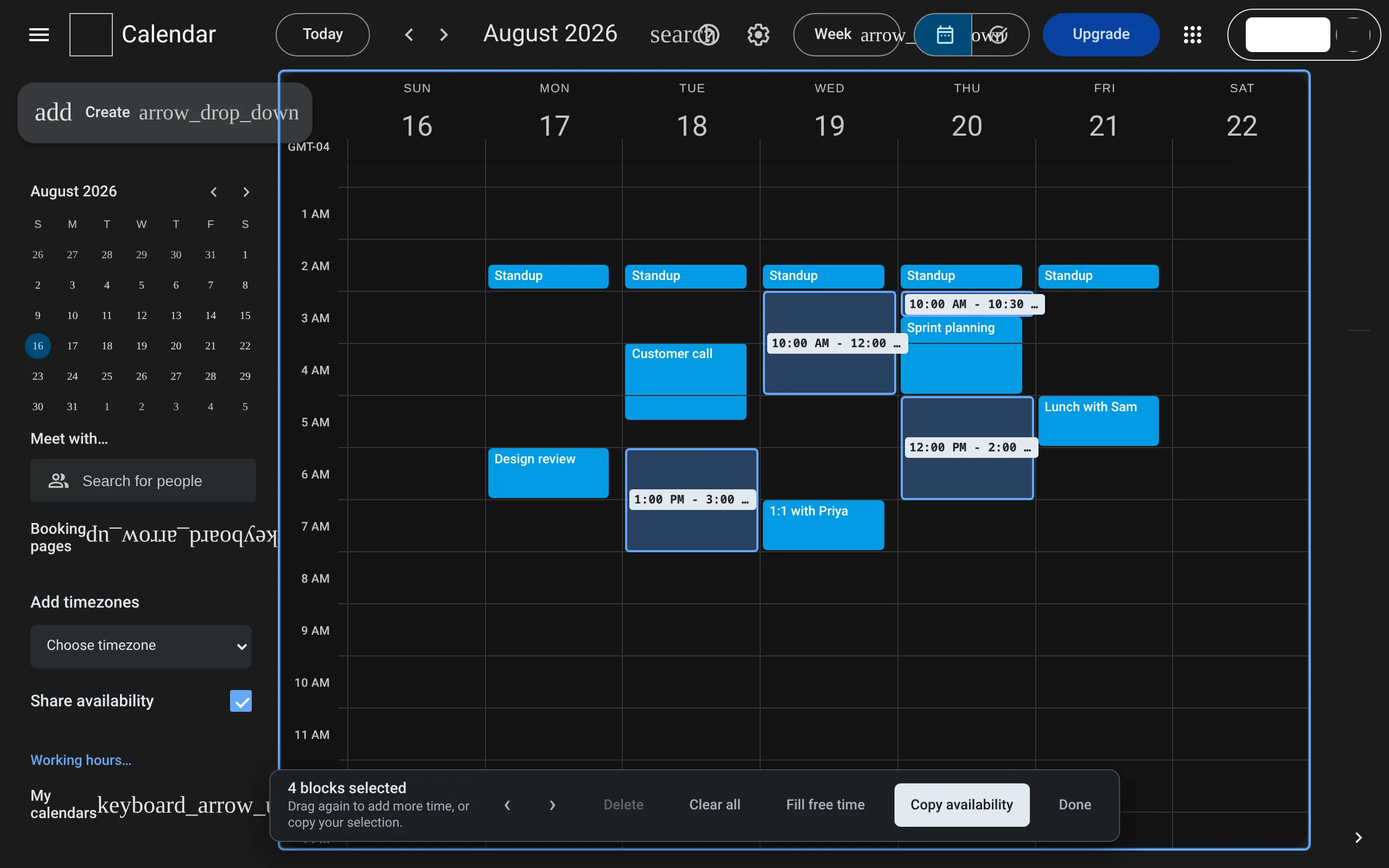Click Clear all selected blocks
This screenshot has height=868, width=1389.
pos(715,805)
